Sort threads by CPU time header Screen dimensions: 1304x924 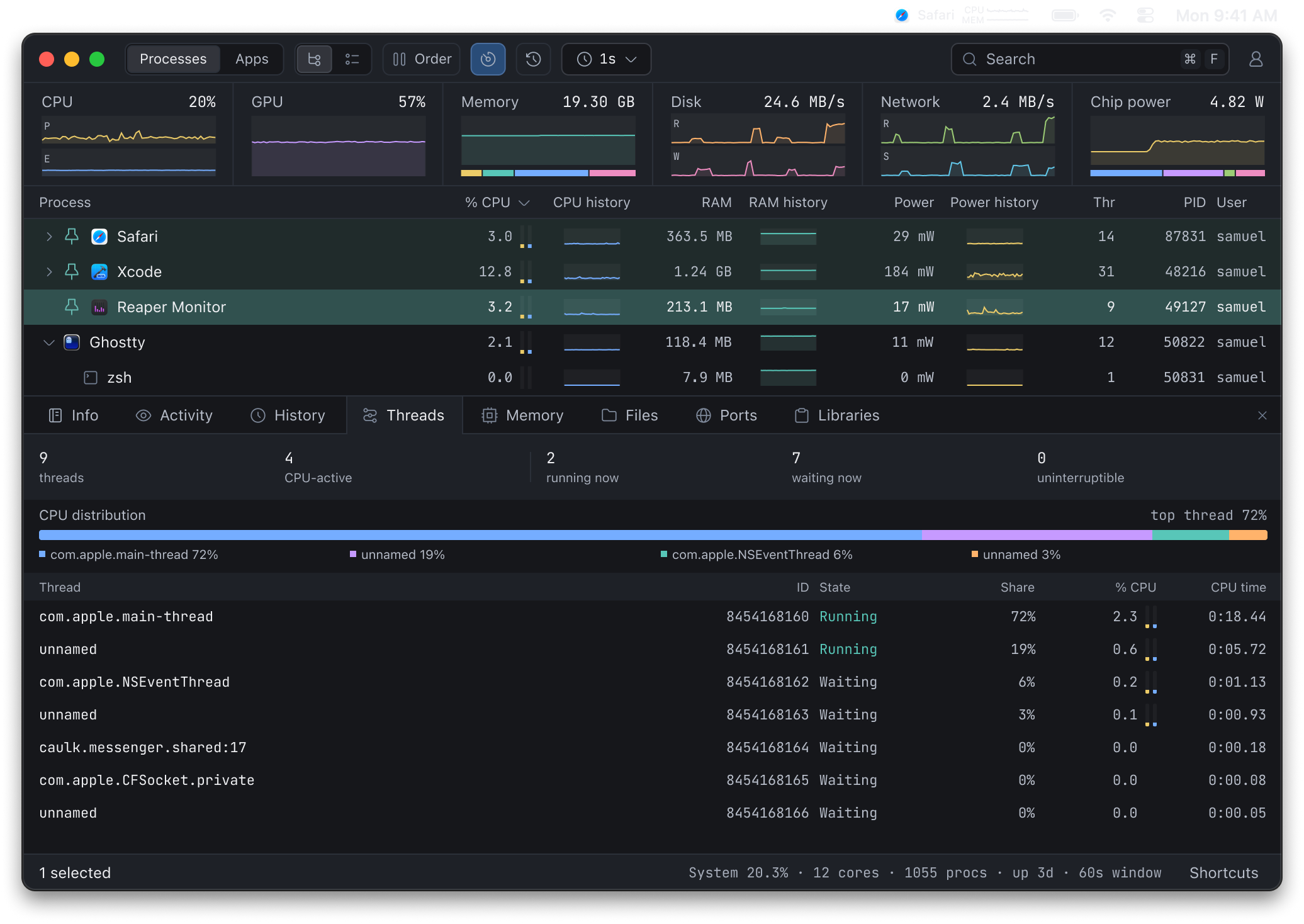coord(1238,587)
